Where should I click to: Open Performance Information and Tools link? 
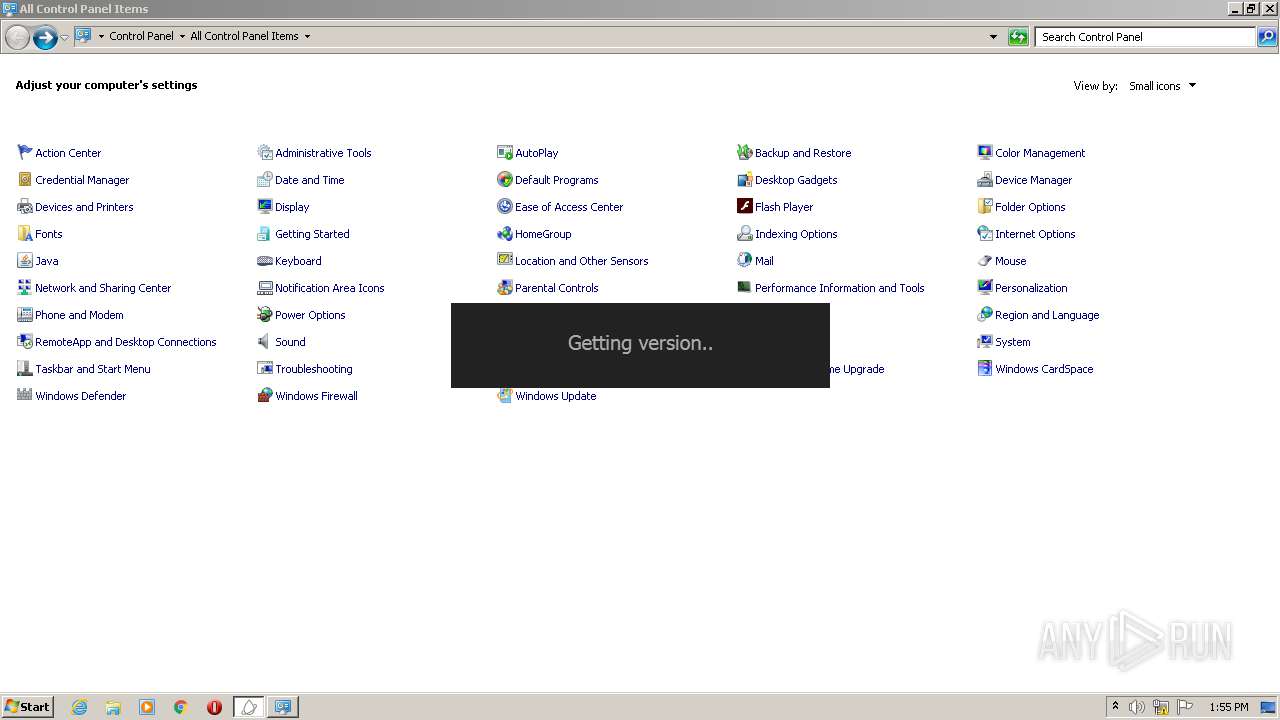[x=839, y=288]
